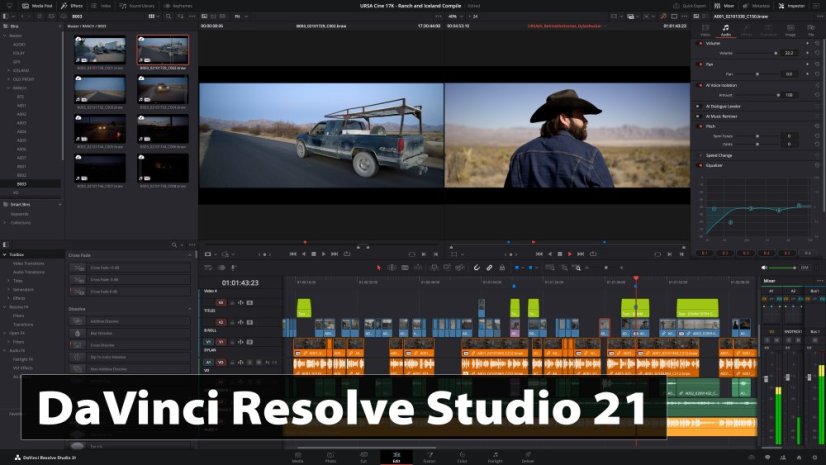
Task: Click the Quick Export button
Action: point(690,6)
